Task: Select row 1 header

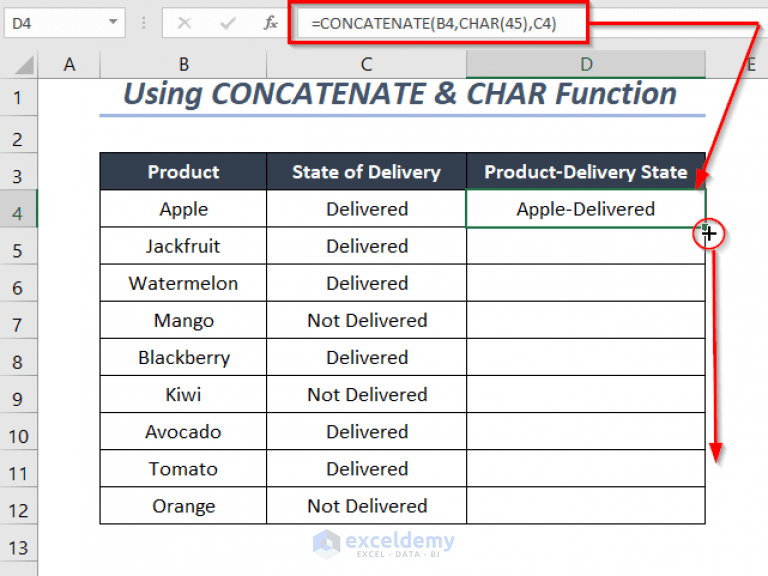Action: (x=18, y=97)
